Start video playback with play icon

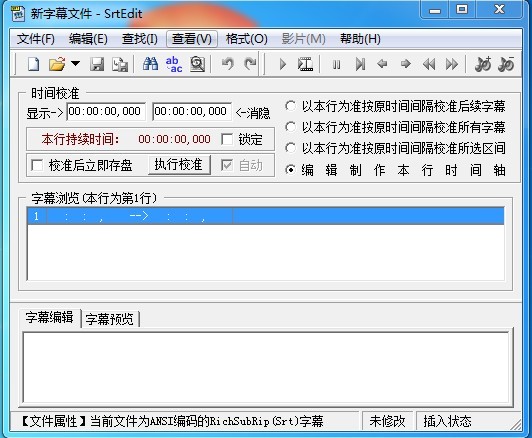pos(282,64)
